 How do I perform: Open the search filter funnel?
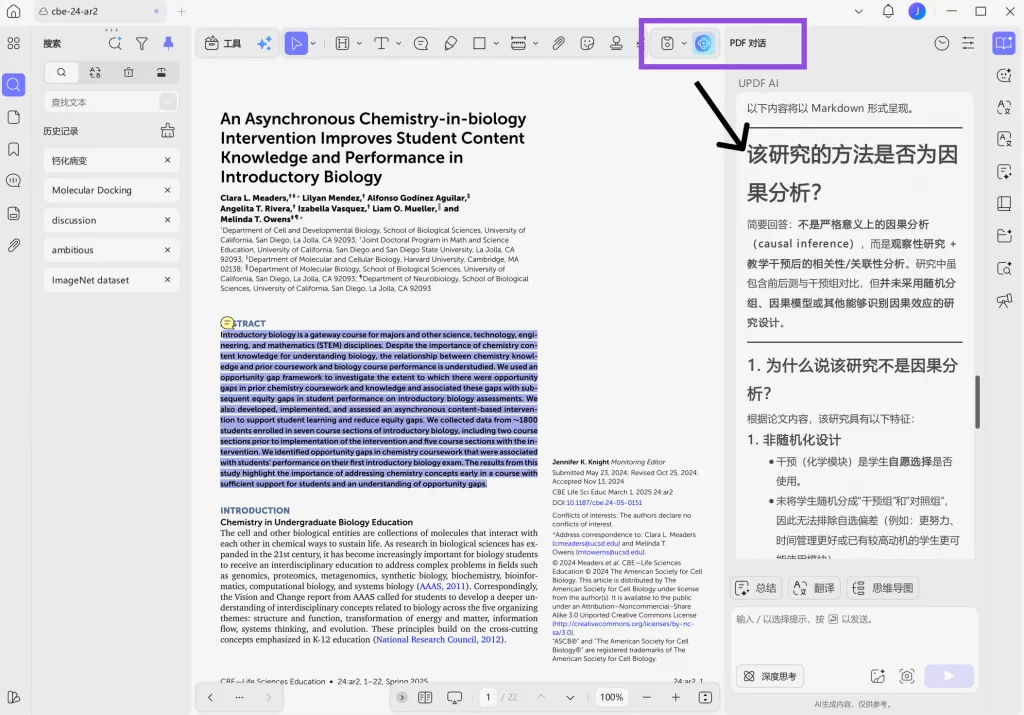(x=142, y=44)
